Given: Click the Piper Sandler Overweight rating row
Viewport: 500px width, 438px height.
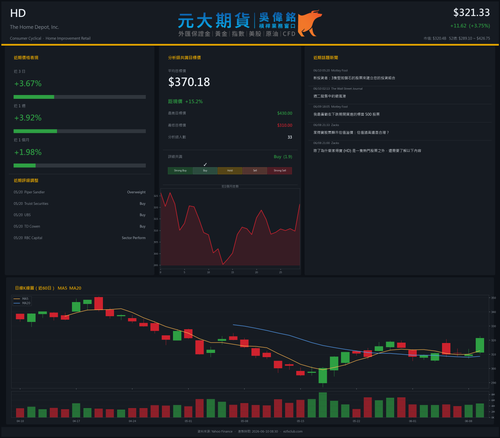Looking at the screenshot, I should [80, 192].
